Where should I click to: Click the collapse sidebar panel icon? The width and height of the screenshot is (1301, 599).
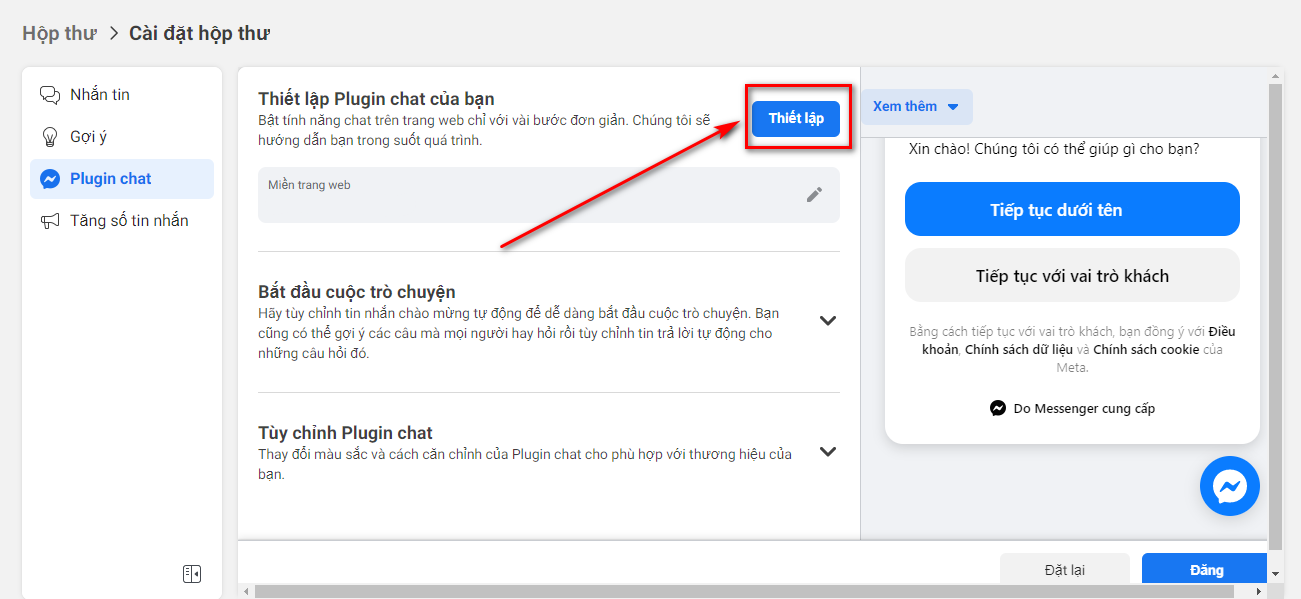click(x=192, y=573)
